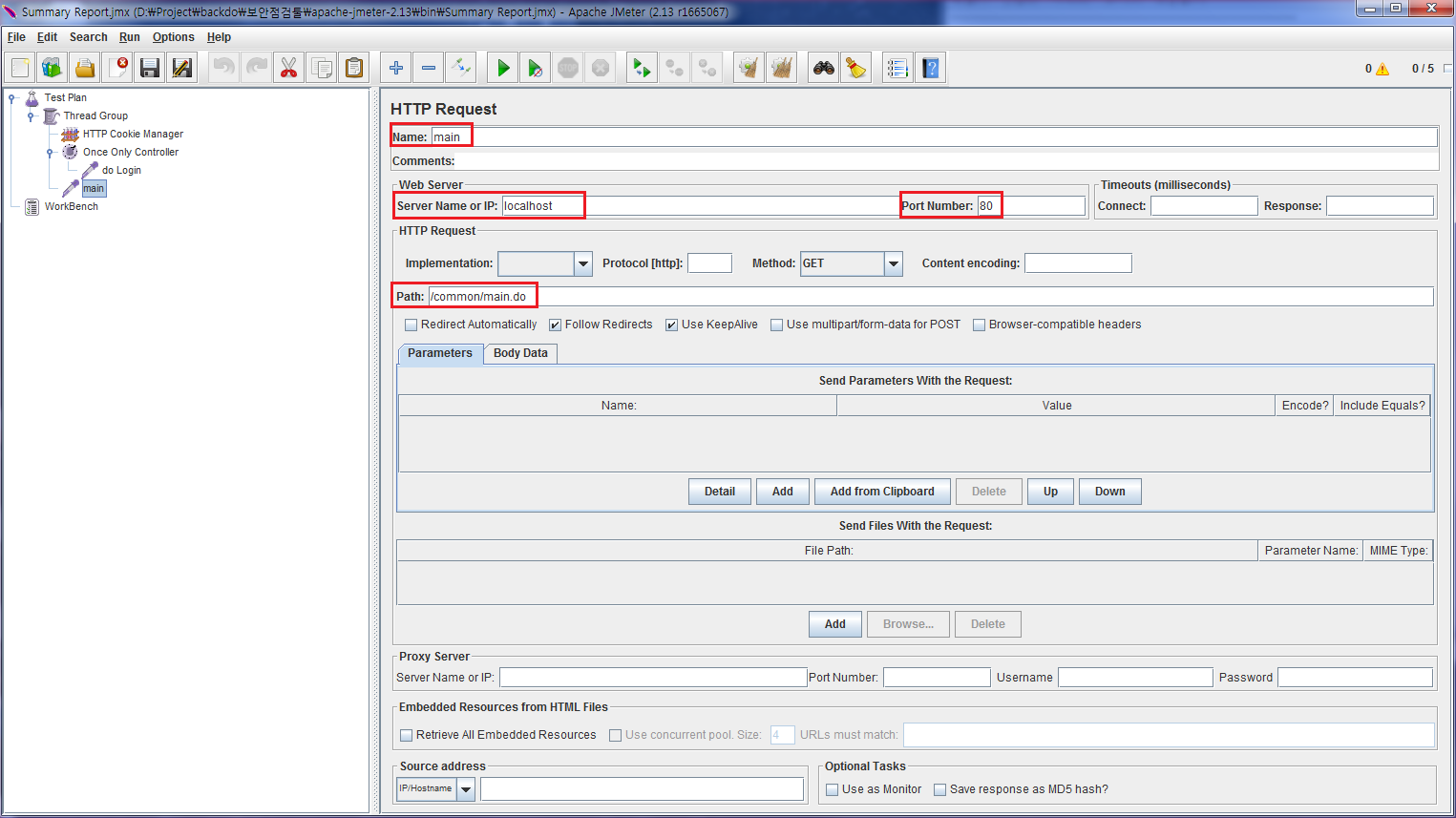Uncheck Follow Redirects checkbox
This screenshot has width=1456, height=818.
(x=556, y=325)
